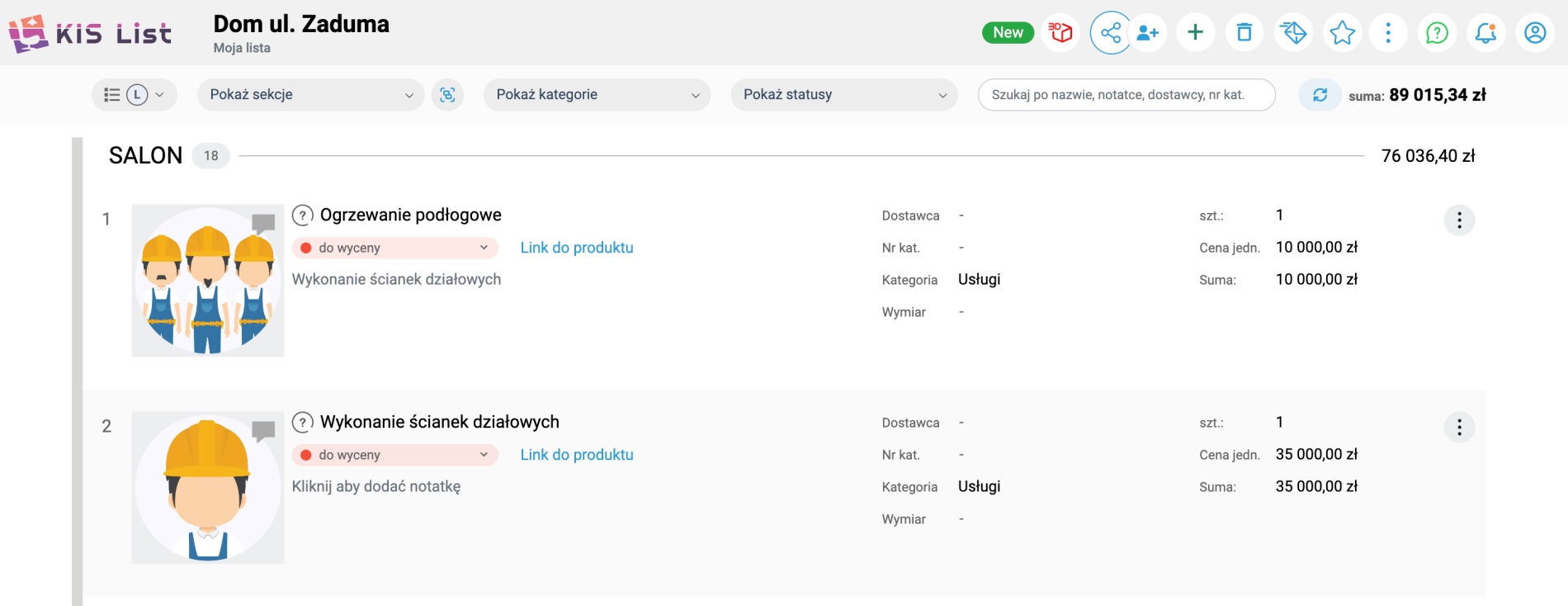Viewport: 1568px width, 606px height.
Task: Open the help chat question icon
Action: coord(1437,33)
